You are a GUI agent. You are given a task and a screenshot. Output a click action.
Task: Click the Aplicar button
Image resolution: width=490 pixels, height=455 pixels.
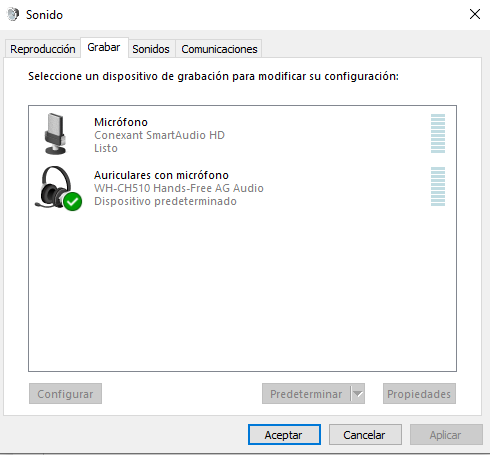[x=446, y=435]
